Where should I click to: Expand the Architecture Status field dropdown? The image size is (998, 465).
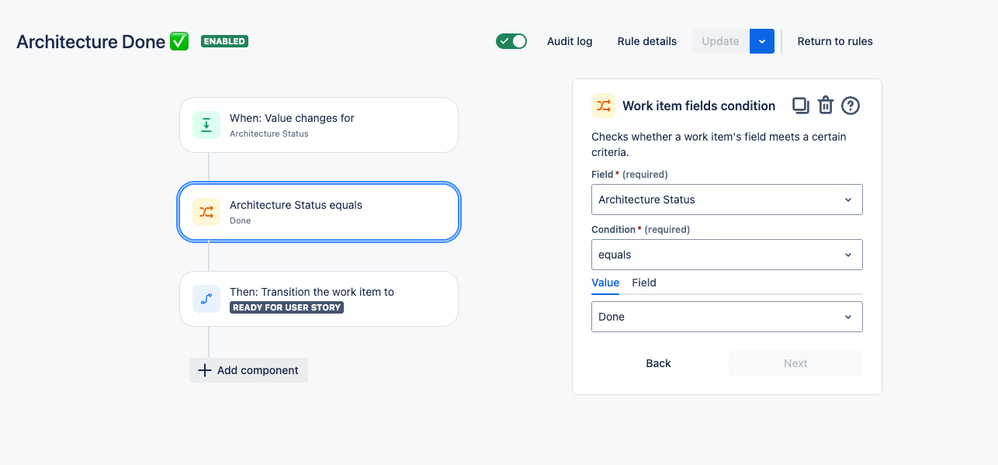(727, 199)
